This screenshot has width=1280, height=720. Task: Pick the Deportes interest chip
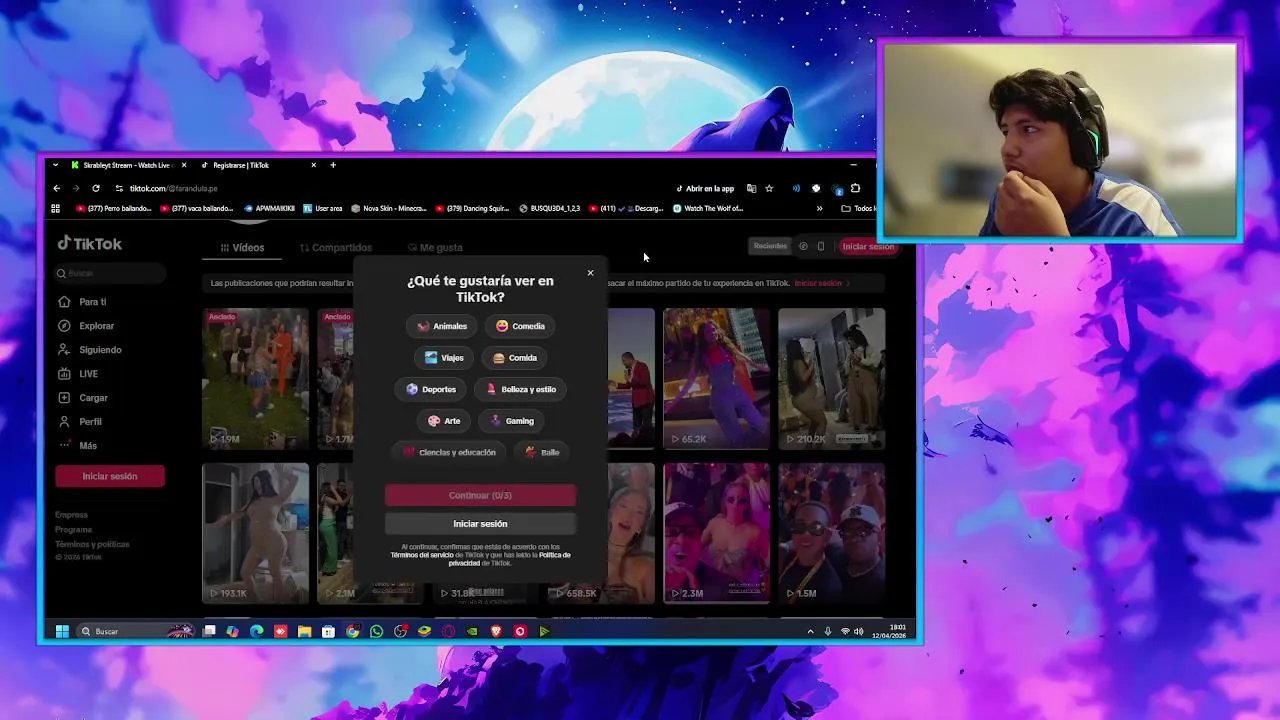pyautogui.click(x=431, y=389)
